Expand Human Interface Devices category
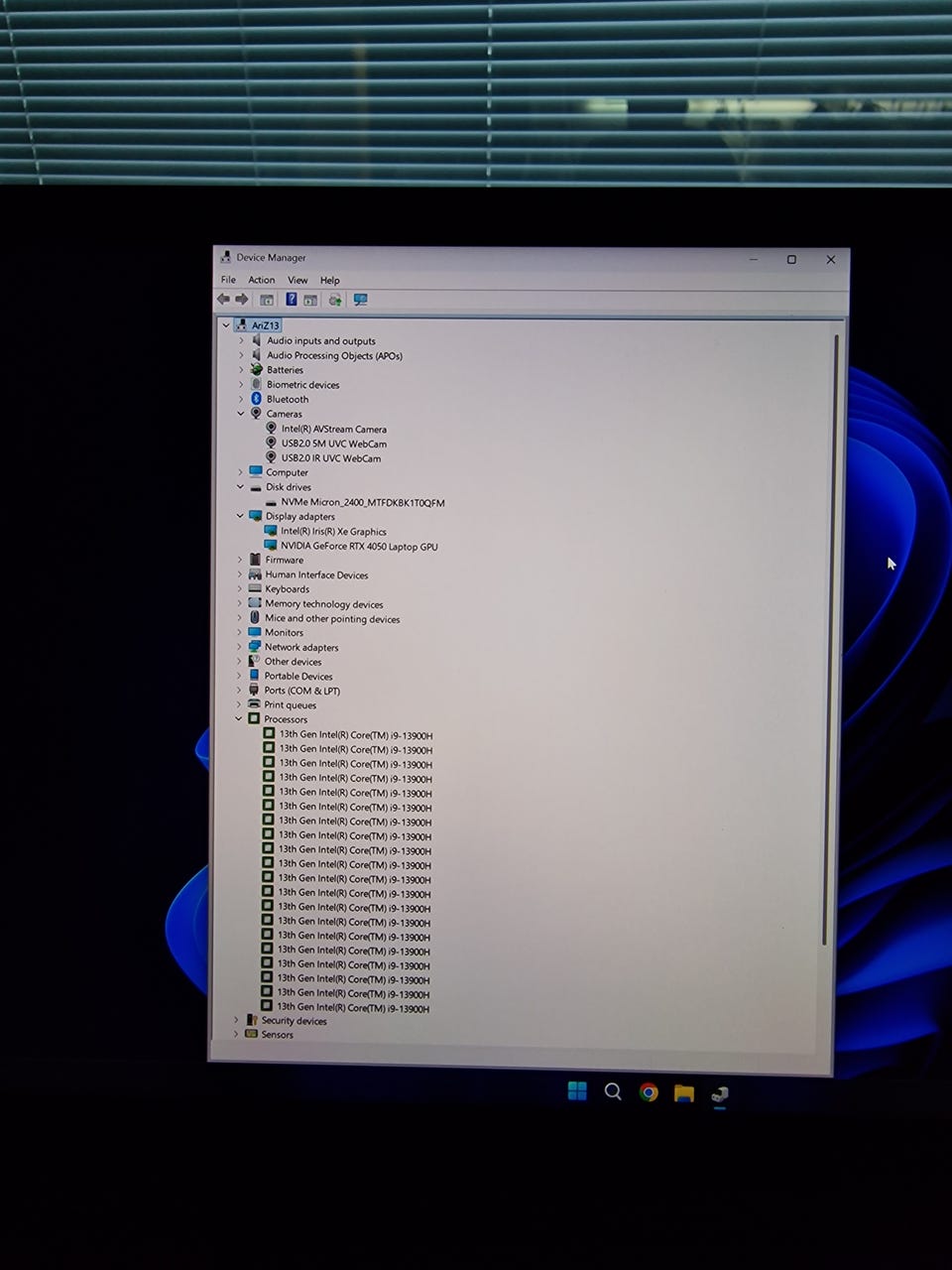Viewport: 952px width, 1270px height. pos(240,574)
